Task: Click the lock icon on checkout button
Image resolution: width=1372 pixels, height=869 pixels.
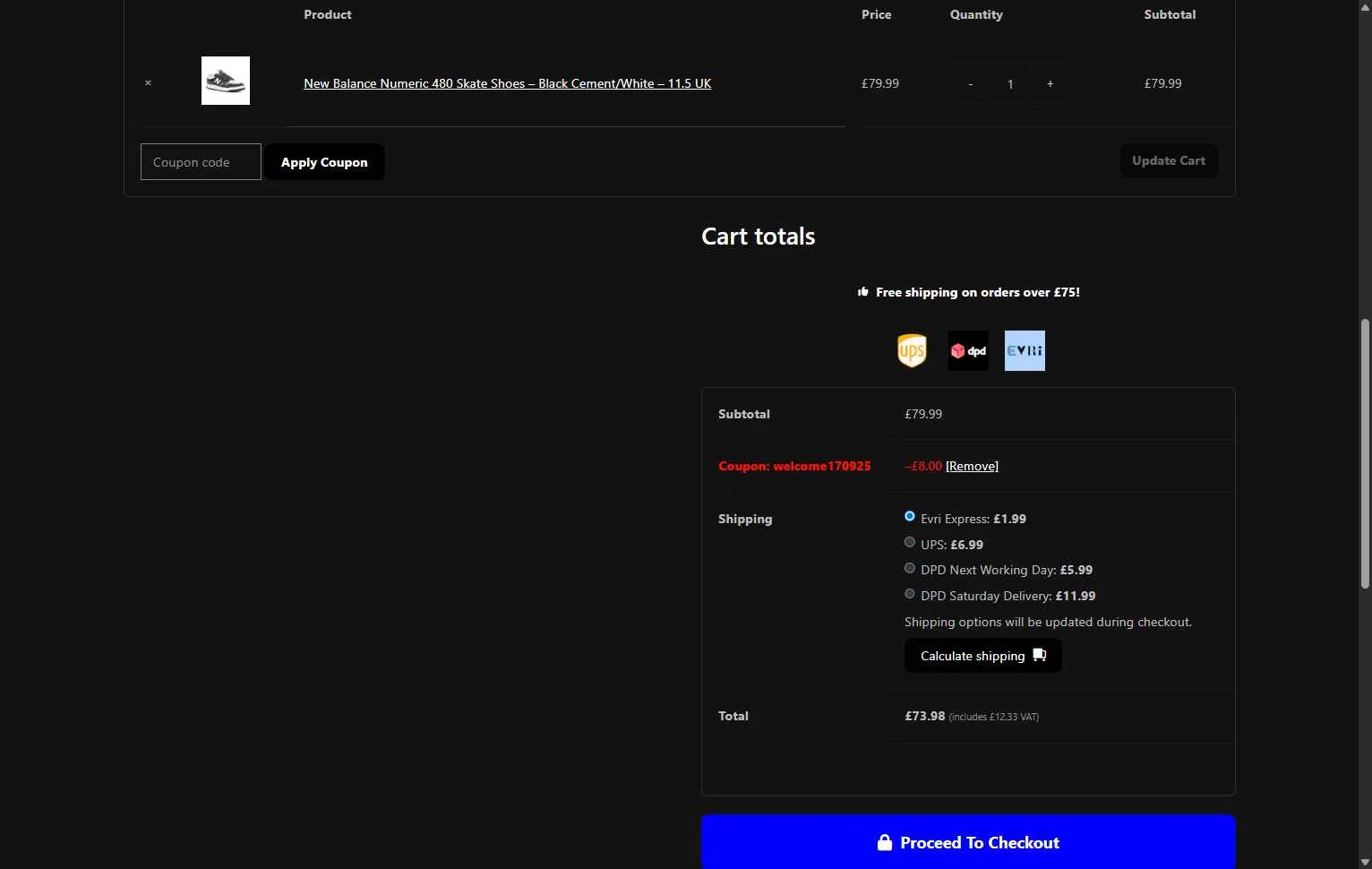Action: coord(885,842)
